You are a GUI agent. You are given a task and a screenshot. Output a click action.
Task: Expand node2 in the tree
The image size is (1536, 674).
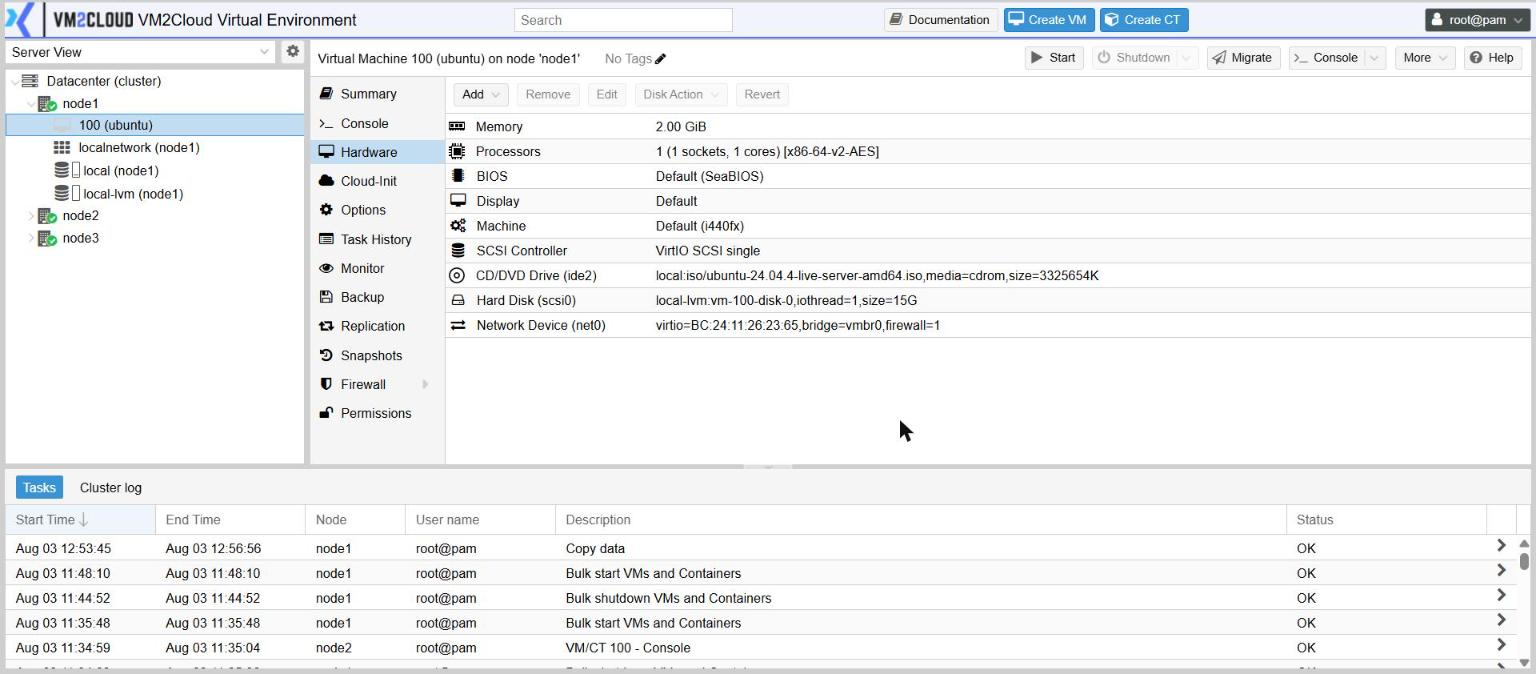[31, 216]
